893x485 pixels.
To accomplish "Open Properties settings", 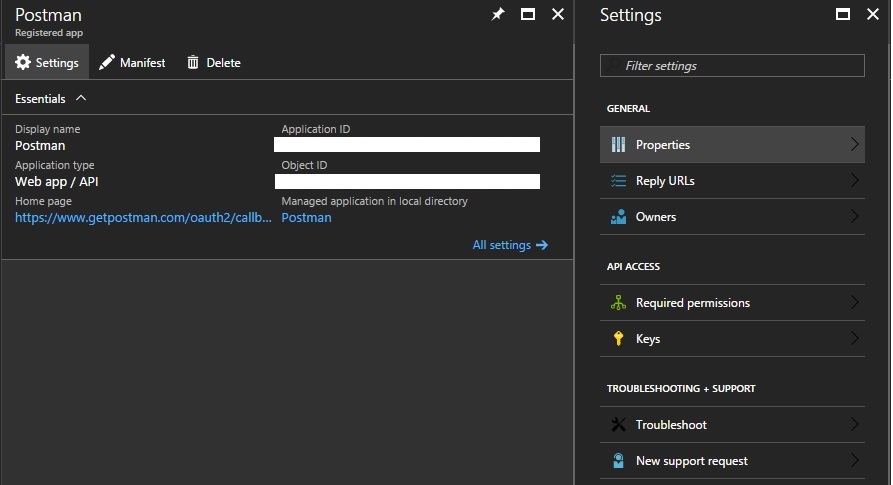I will pos(732,145).
